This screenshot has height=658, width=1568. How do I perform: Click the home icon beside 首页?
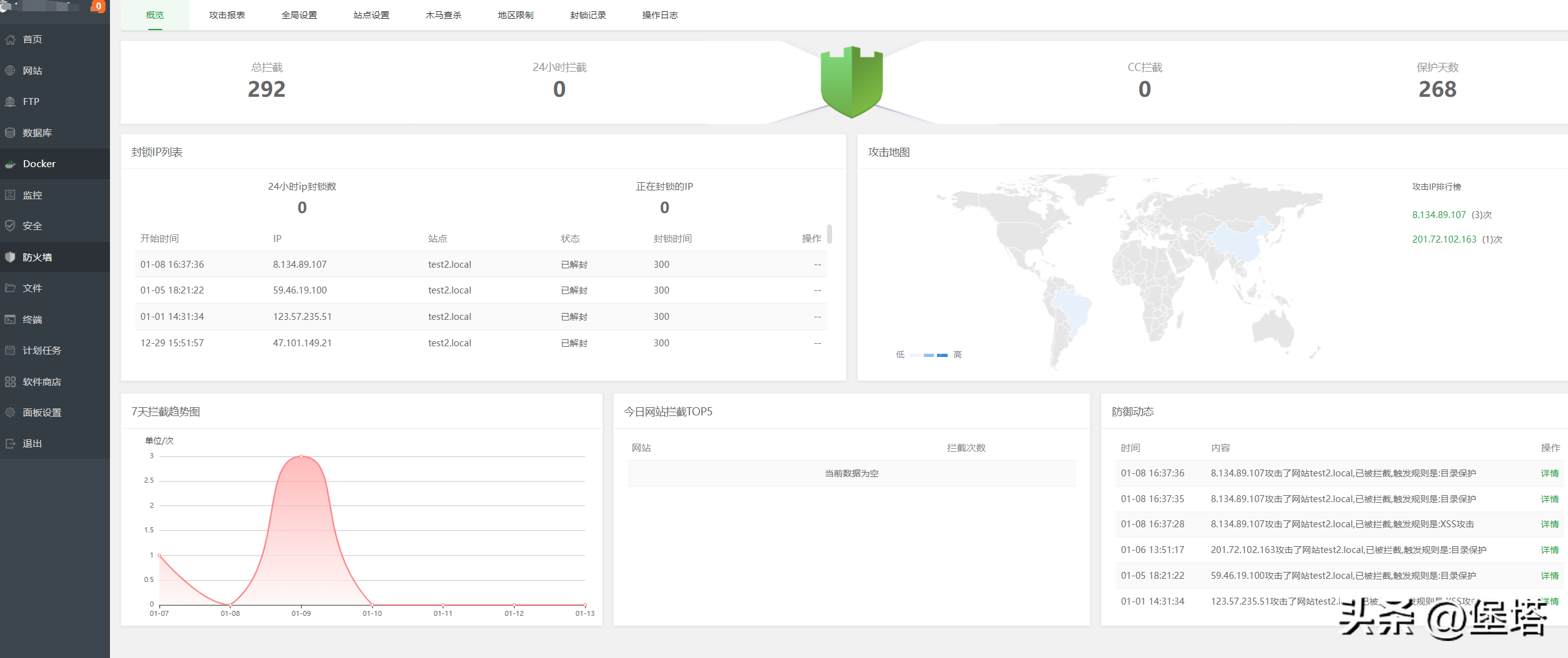pyautogui.click(x=10, y=40)
